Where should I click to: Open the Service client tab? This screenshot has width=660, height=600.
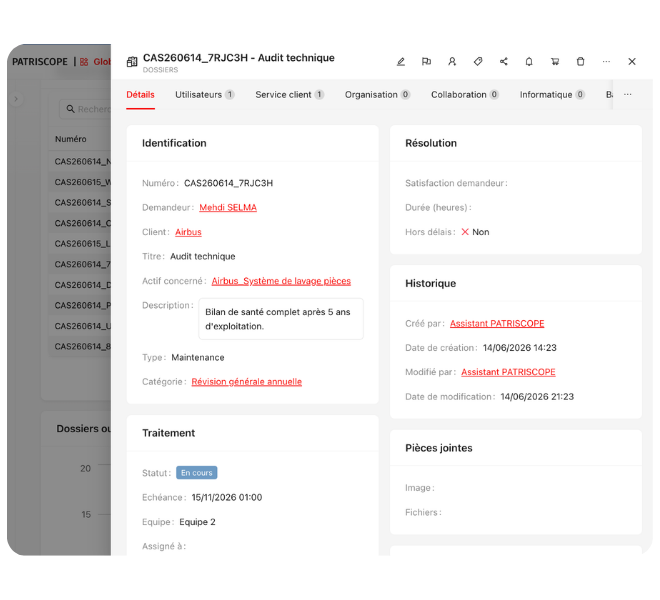coord(290,95)
